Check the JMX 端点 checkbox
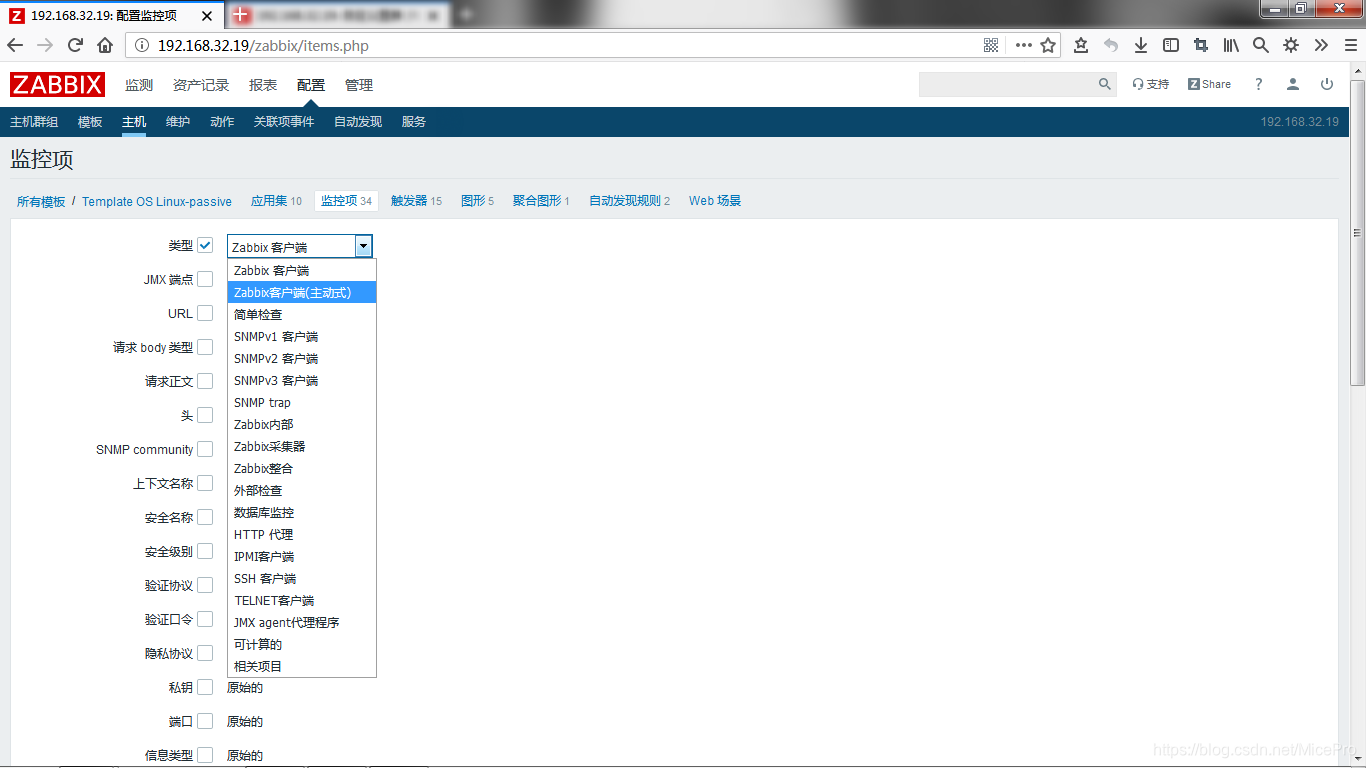The image size is (1366, 768). tap(205, 279)
